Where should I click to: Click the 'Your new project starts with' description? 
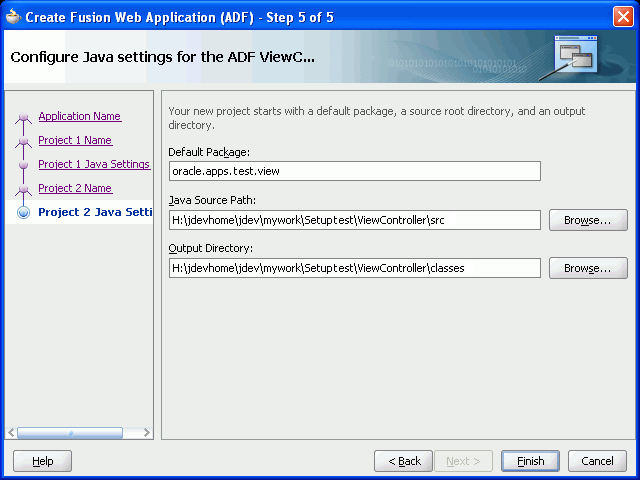(377, 118)
